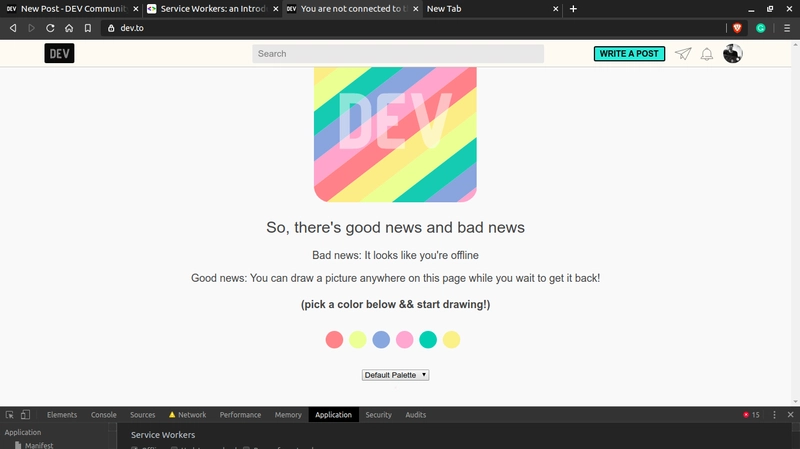Image resolution: width=800 pixels, height=449 pixels.
Task: Click the Service Workers heading in DevTools
Action: click(x=163, y=435)
